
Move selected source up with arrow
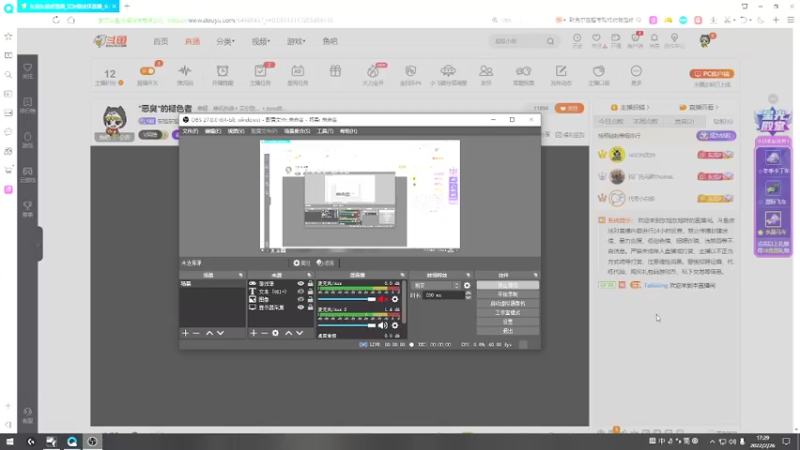tap(288, 333)
